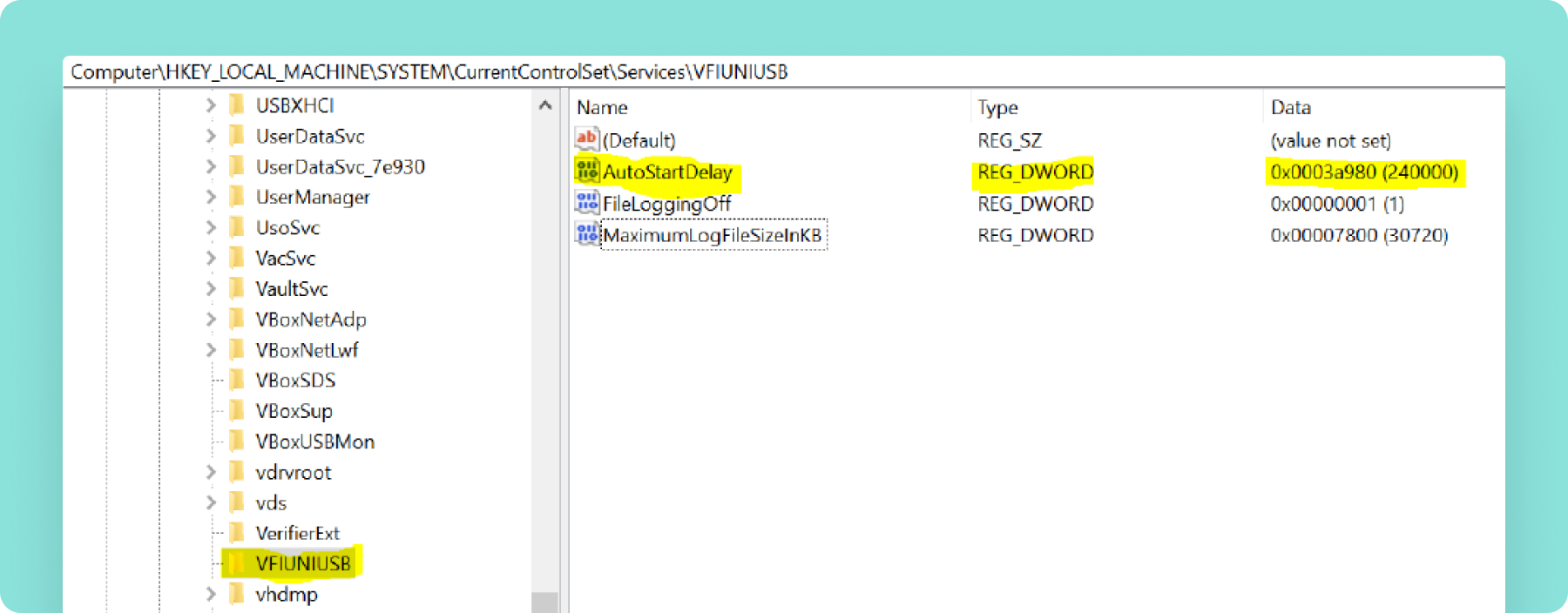Click REG_SZ type of Default row
This screenshot has width=1568, height=613.
point(1010,140)
